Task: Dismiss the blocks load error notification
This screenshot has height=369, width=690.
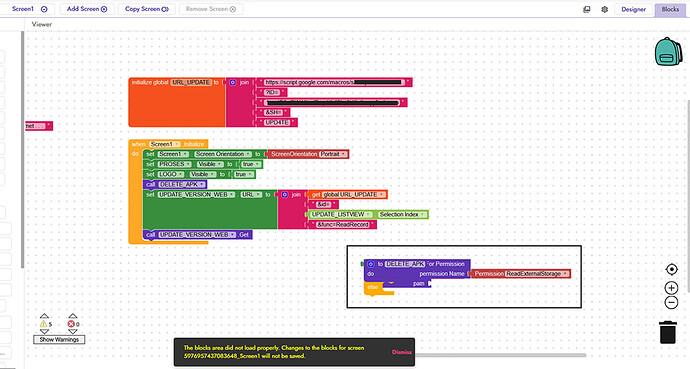Action: point(401,352)
